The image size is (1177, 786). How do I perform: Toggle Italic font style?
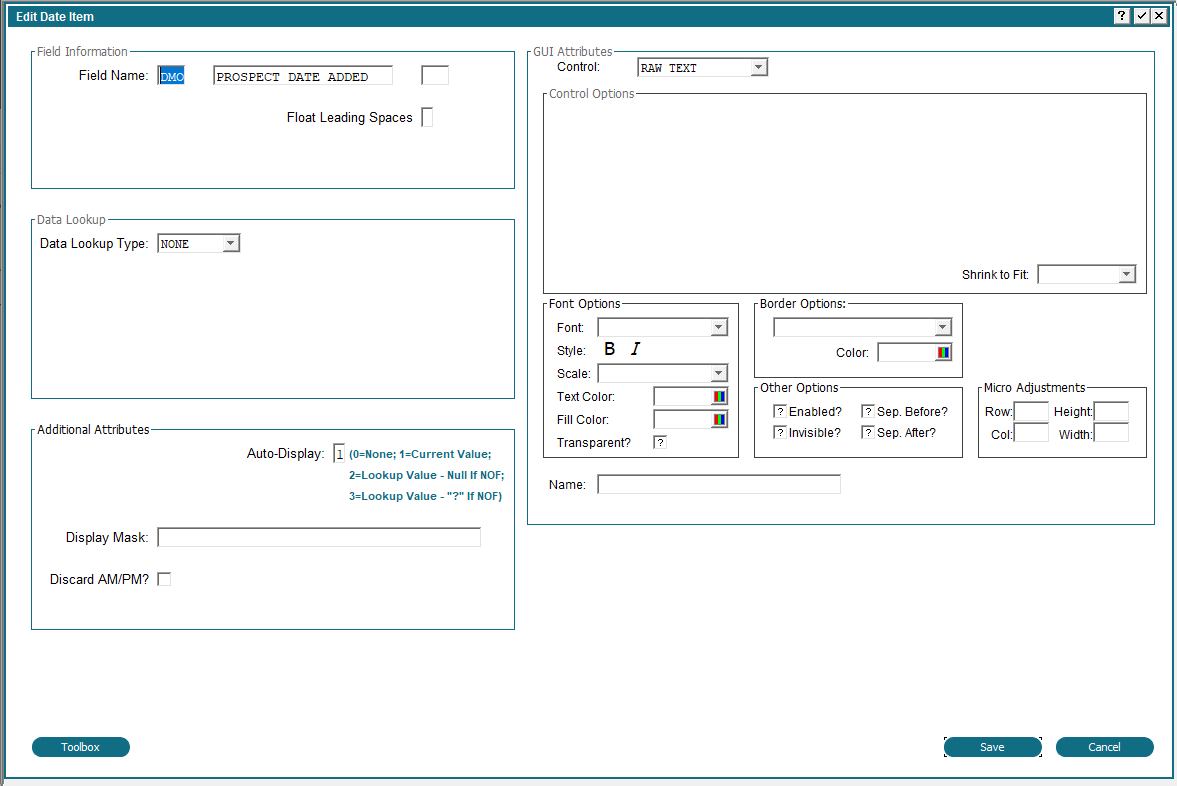[x=635, y=349]
